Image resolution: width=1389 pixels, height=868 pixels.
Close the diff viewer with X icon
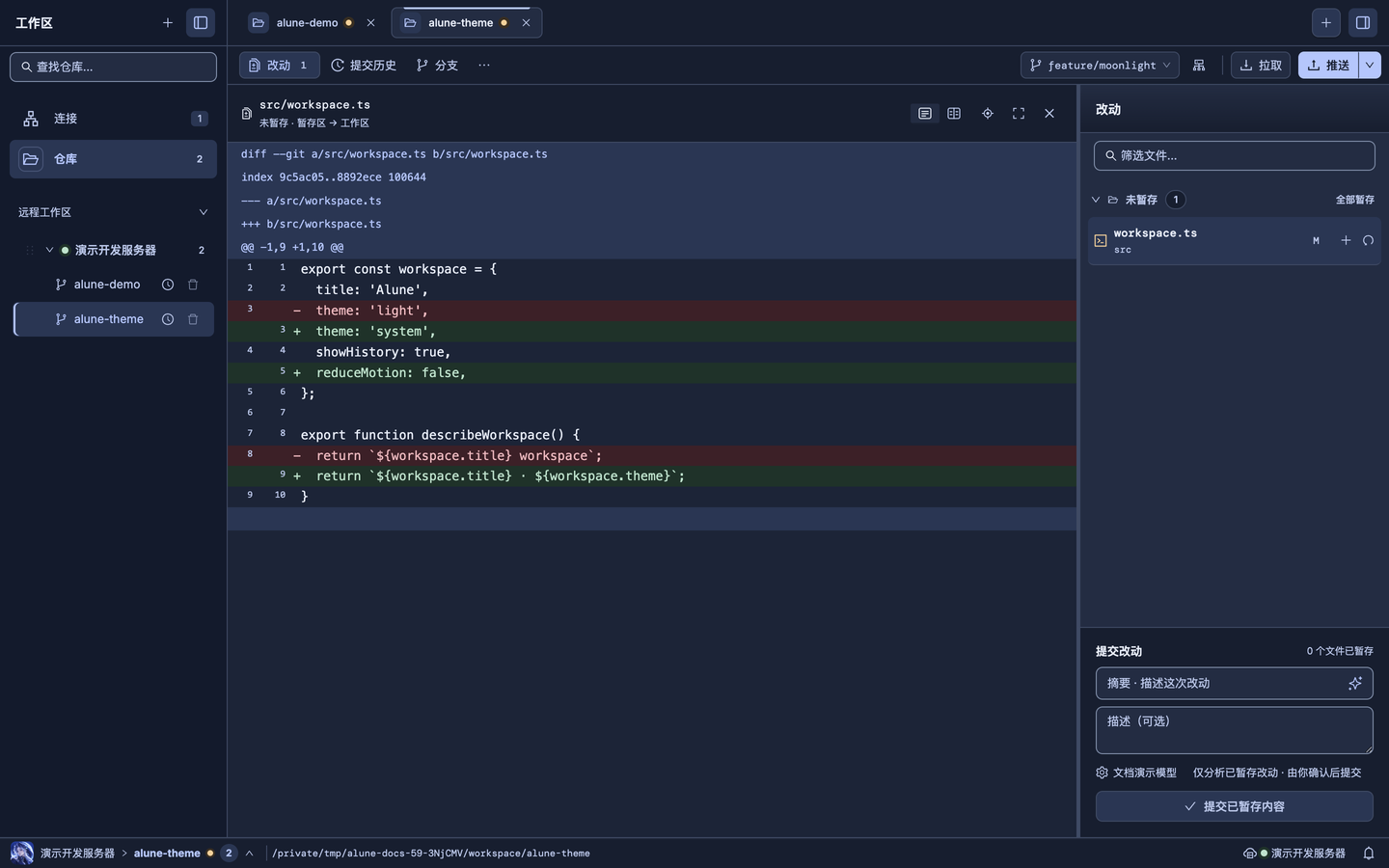click(1049, 114)
